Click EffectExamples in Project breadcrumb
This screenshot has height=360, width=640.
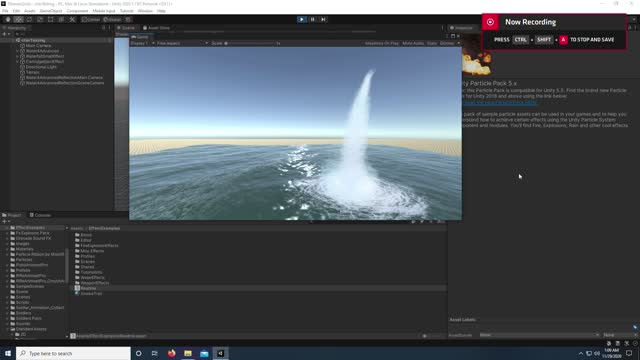click(x=104, y=228)
